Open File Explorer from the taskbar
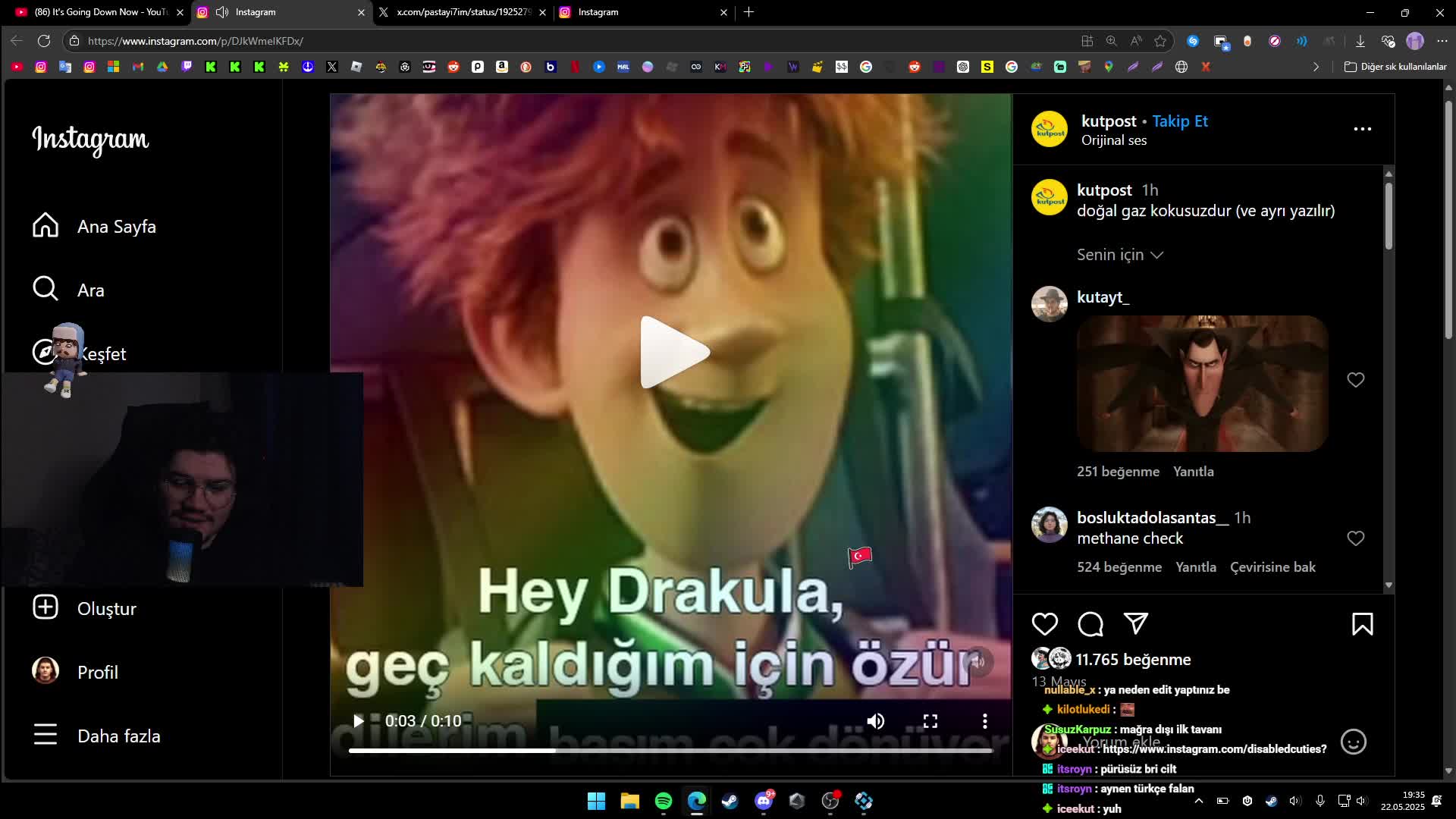 (629, 801)
